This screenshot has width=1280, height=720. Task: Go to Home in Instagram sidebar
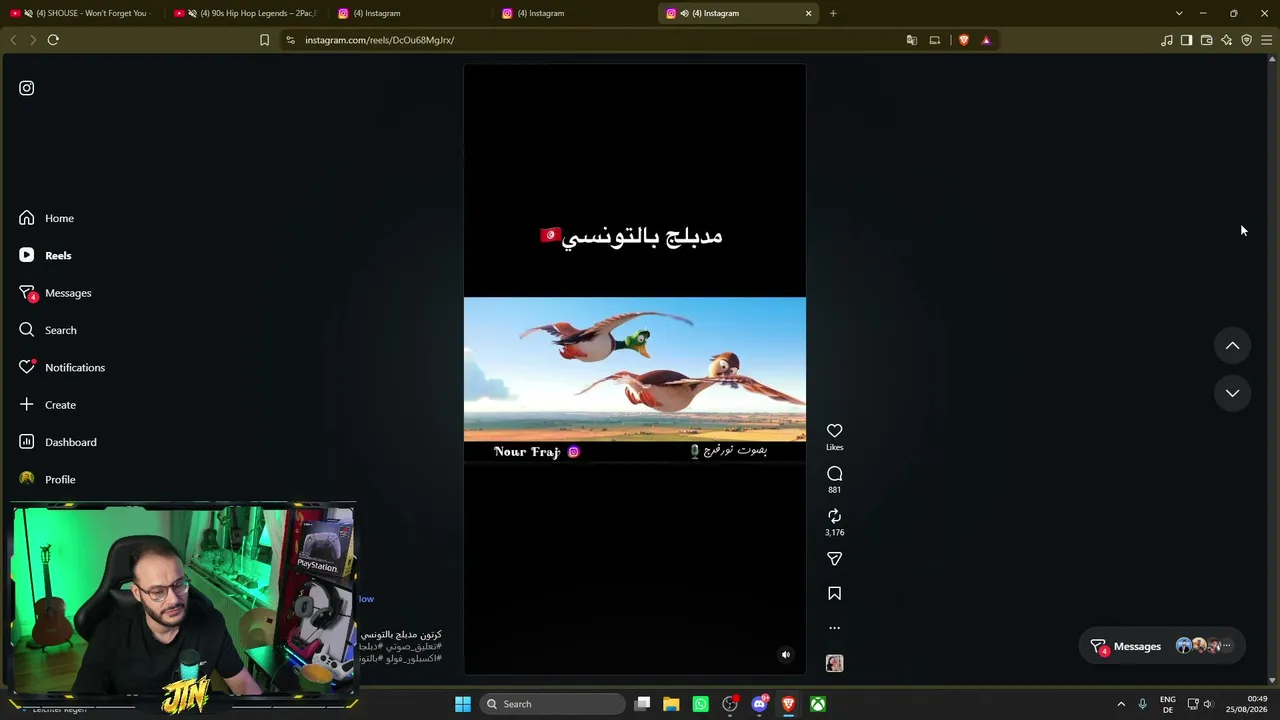[46, 218]
